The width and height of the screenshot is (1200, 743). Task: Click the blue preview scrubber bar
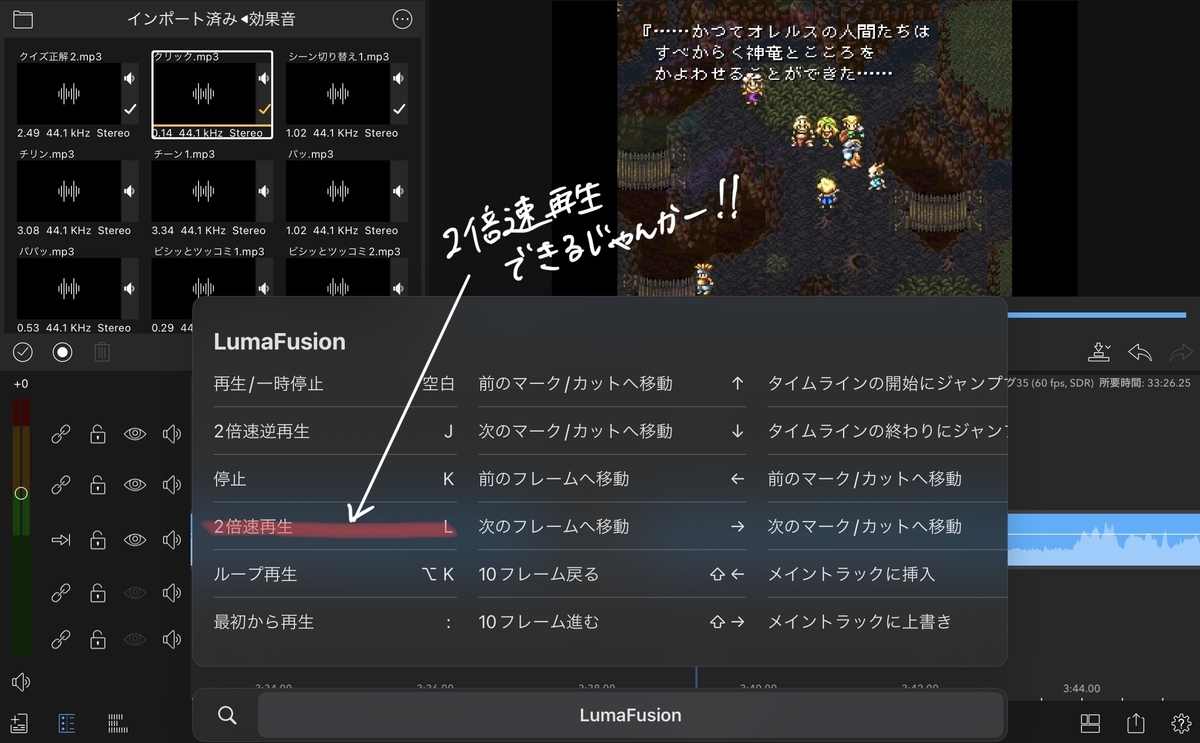1097,315
